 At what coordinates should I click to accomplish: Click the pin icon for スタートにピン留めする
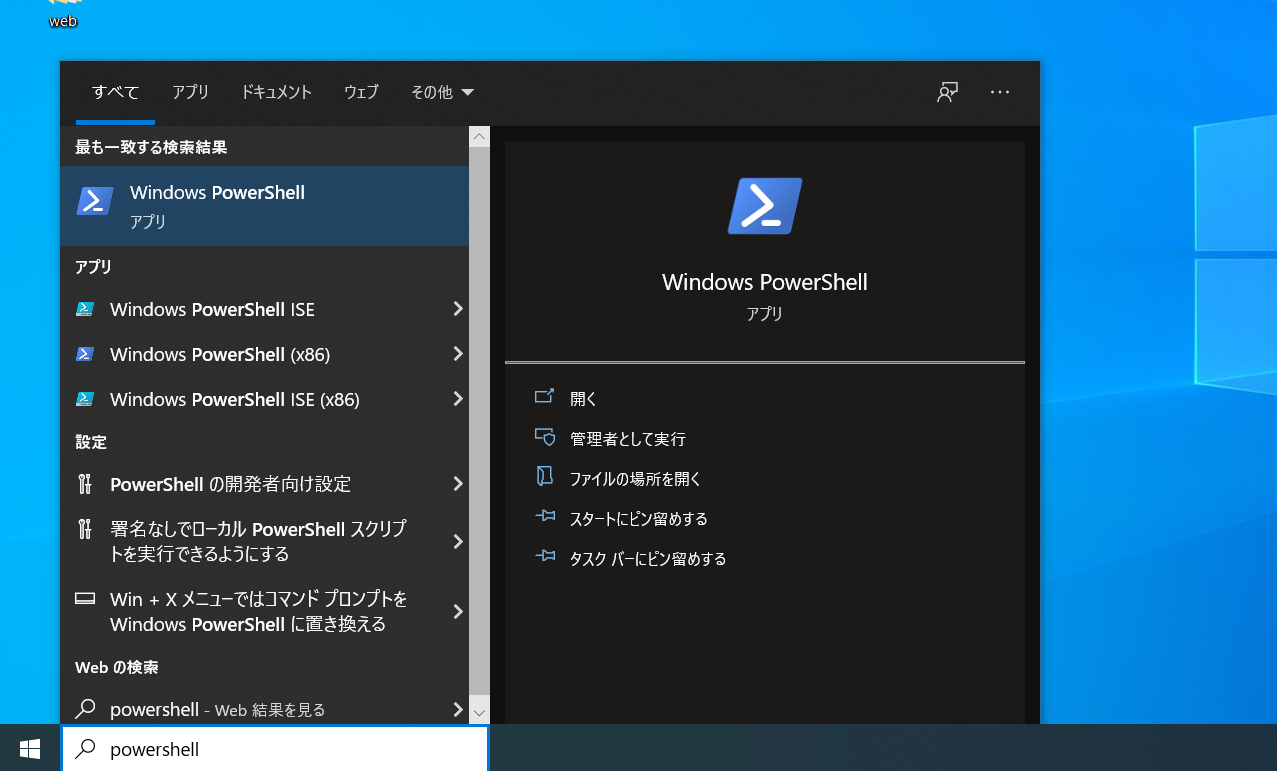click(x=544, y=517)
